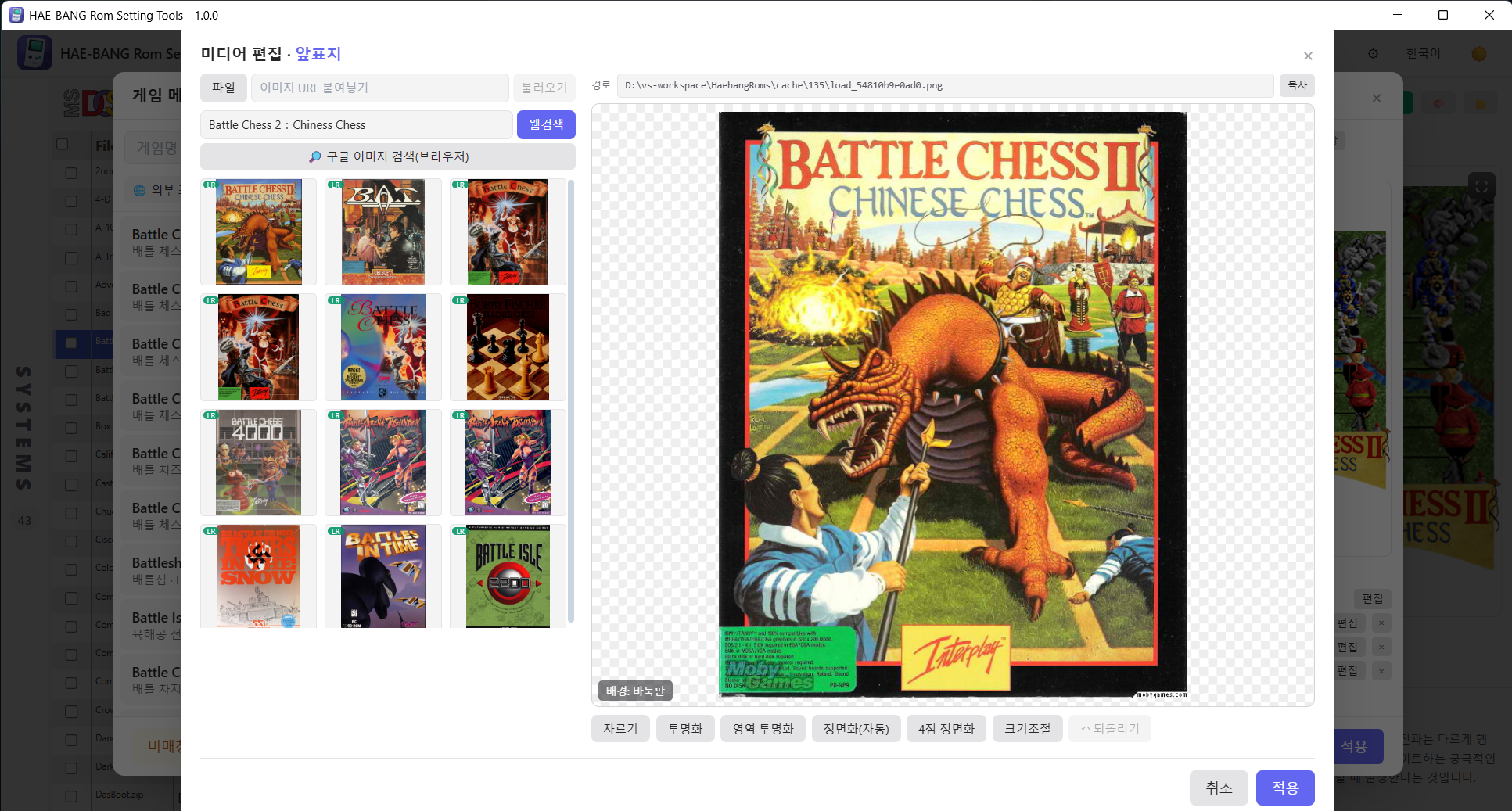This screenshot has height=811, width=1512.
Task: Close the background 게임 메 dialog
Action: pyautogui.click(x=1377, y=99)
